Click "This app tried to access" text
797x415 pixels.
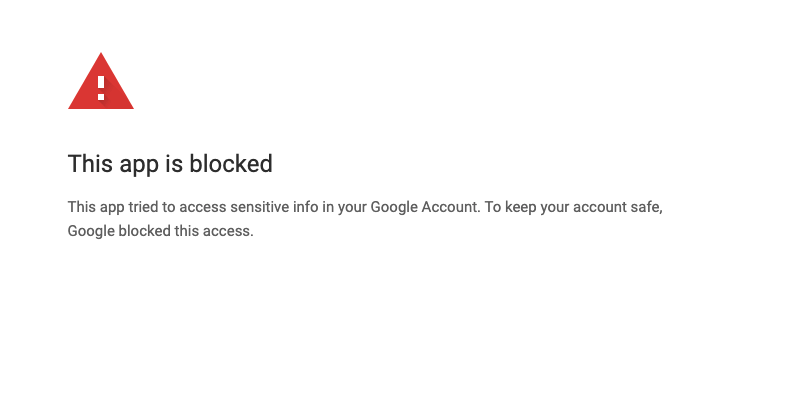[140, 207]
